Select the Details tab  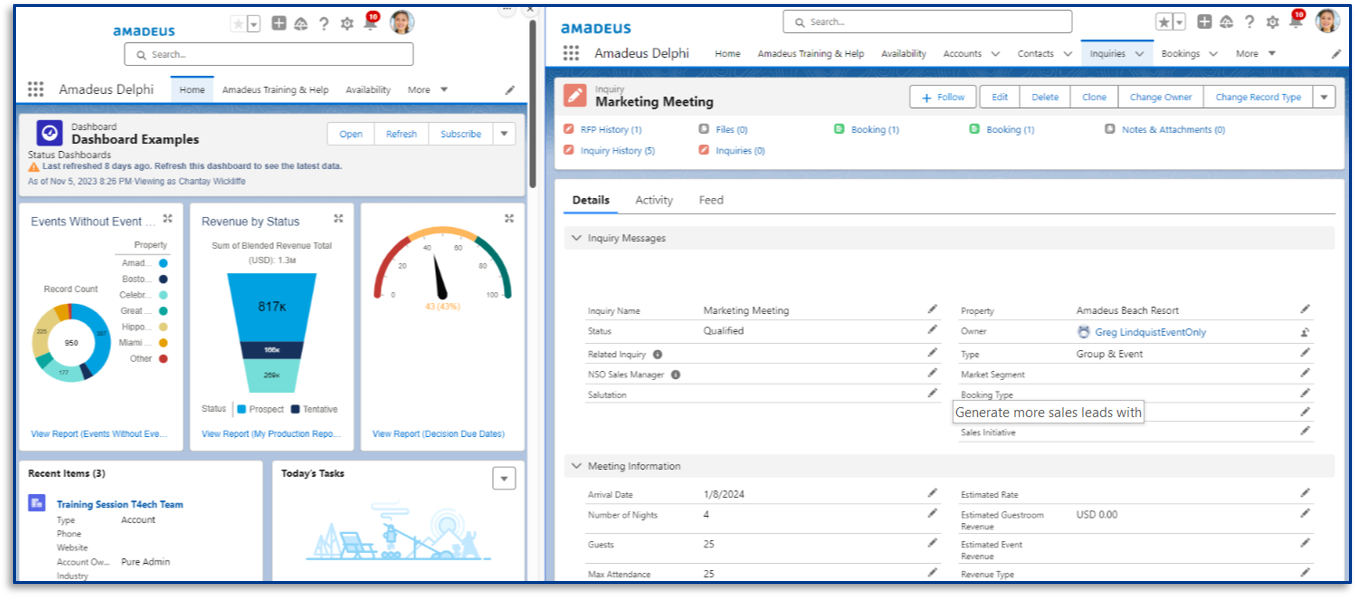click(x=591, y=200)
